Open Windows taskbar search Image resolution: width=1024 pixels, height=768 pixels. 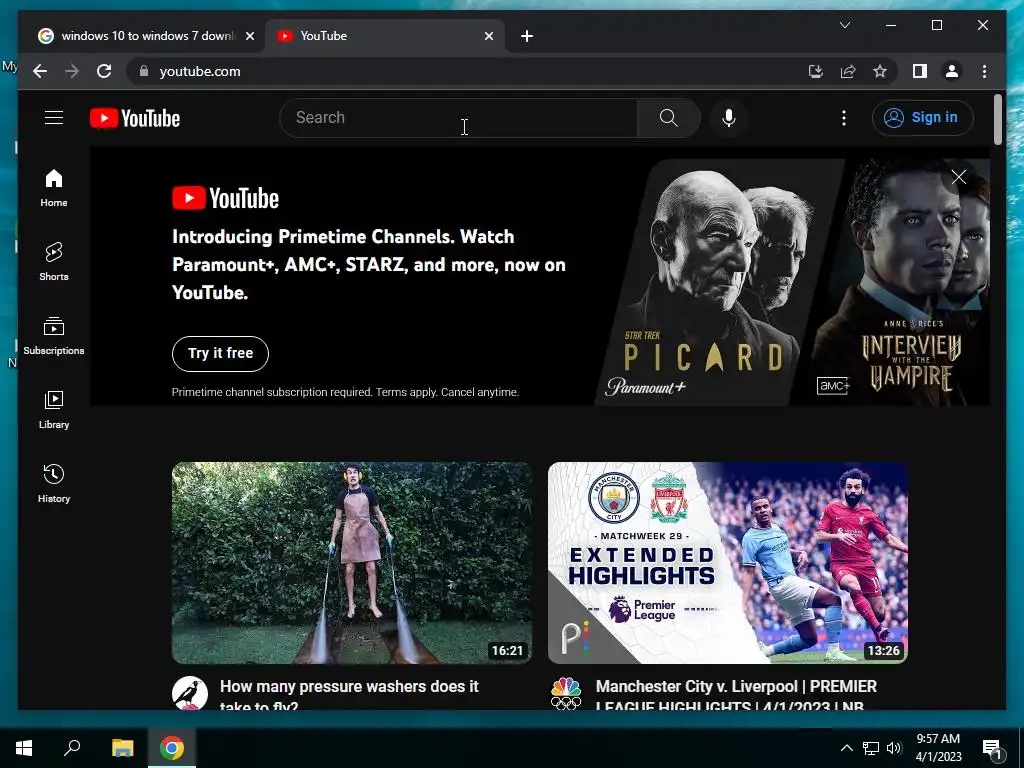coord(72,748)
